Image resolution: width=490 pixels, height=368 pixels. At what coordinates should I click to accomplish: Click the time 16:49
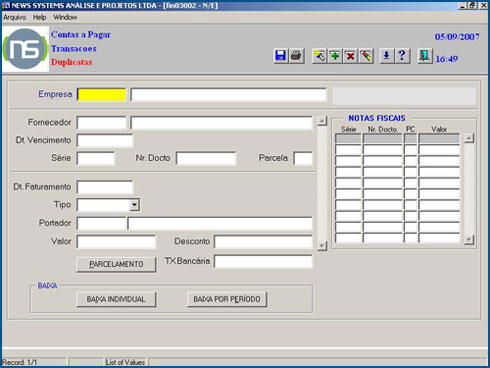click(x=447, y=59)
